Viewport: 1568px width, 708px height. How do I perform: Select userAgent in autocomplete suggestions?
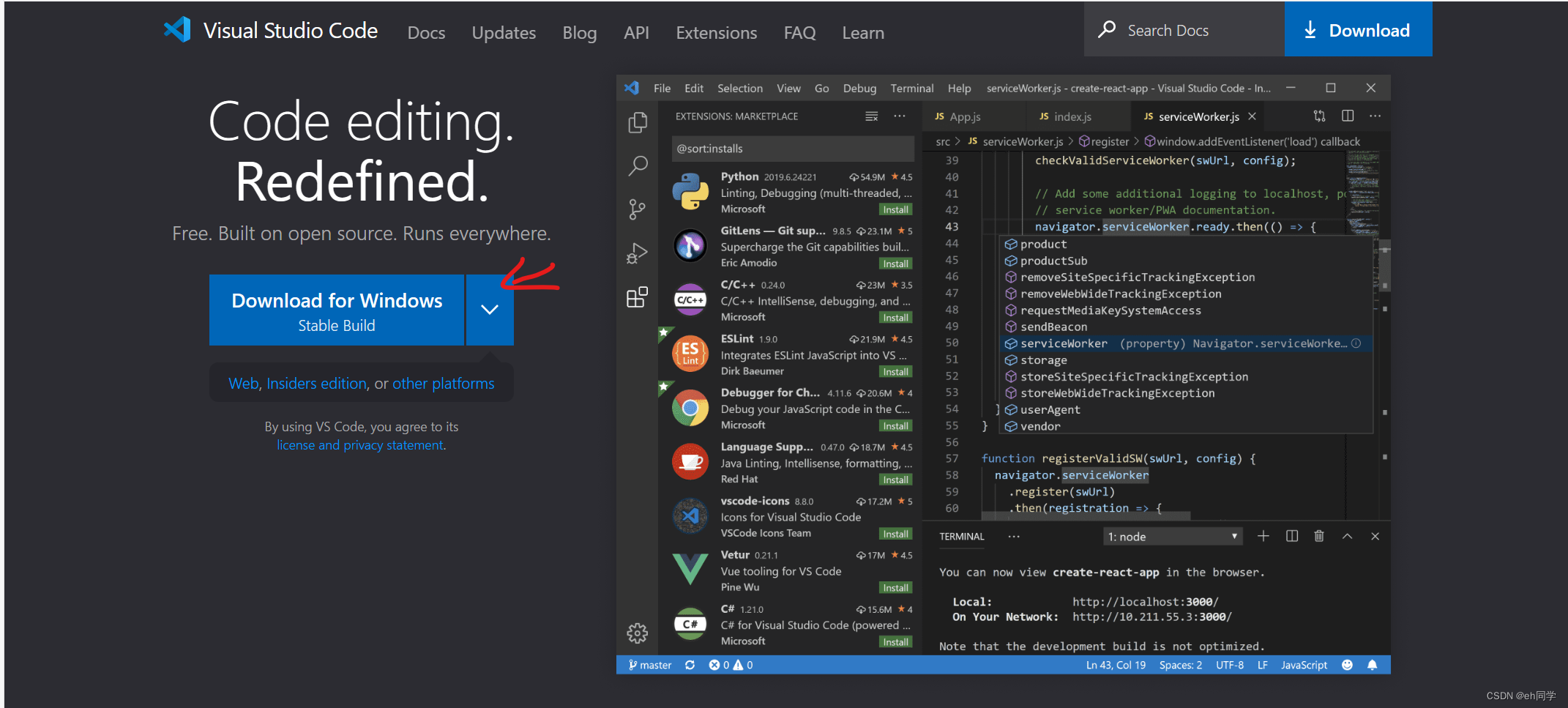pyautogui.click(x=1186, y=410)
